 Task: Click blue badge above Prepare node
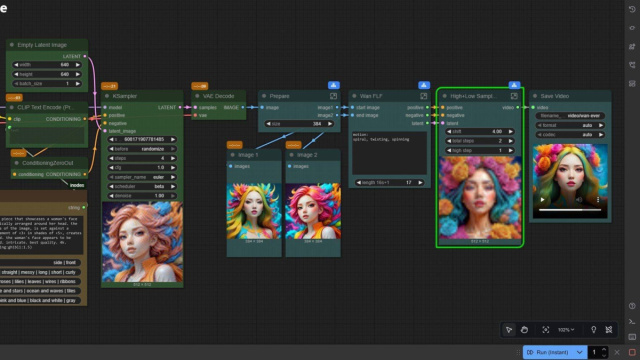point(333,85)
